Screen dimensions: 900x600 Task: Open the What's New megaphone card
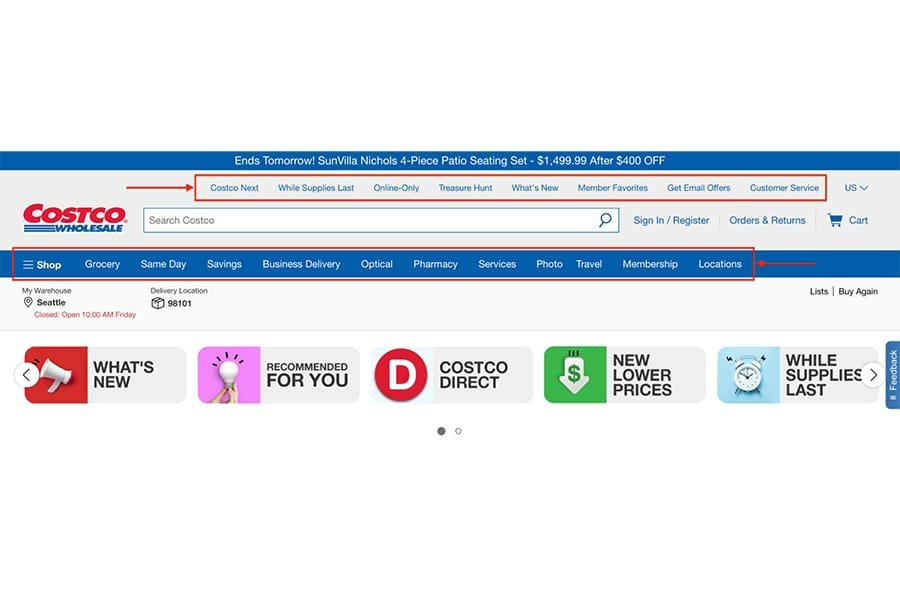pos(105,374)
